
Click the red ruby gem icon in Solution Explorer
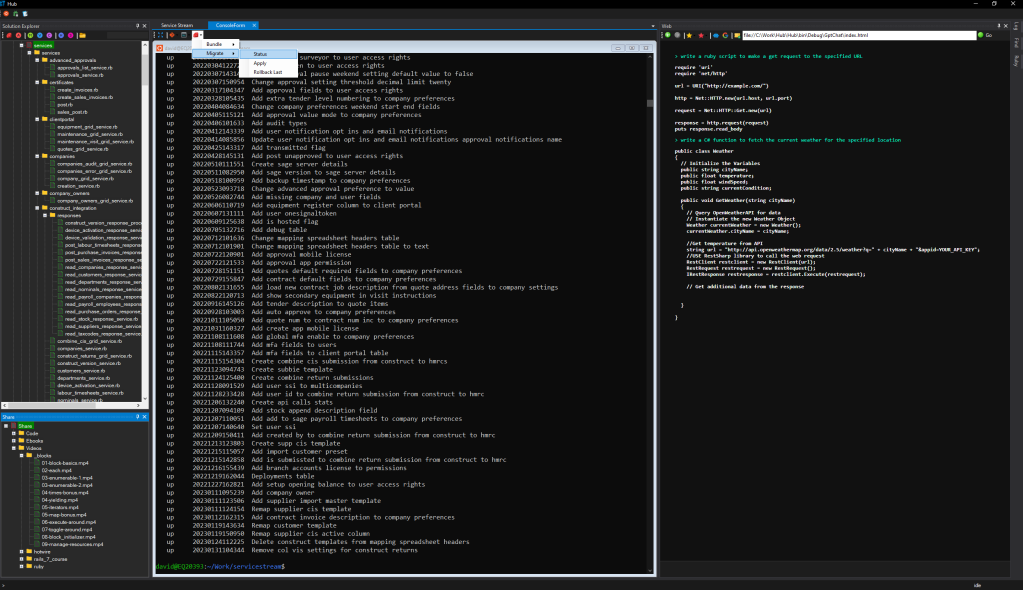[x=8, y=35]
